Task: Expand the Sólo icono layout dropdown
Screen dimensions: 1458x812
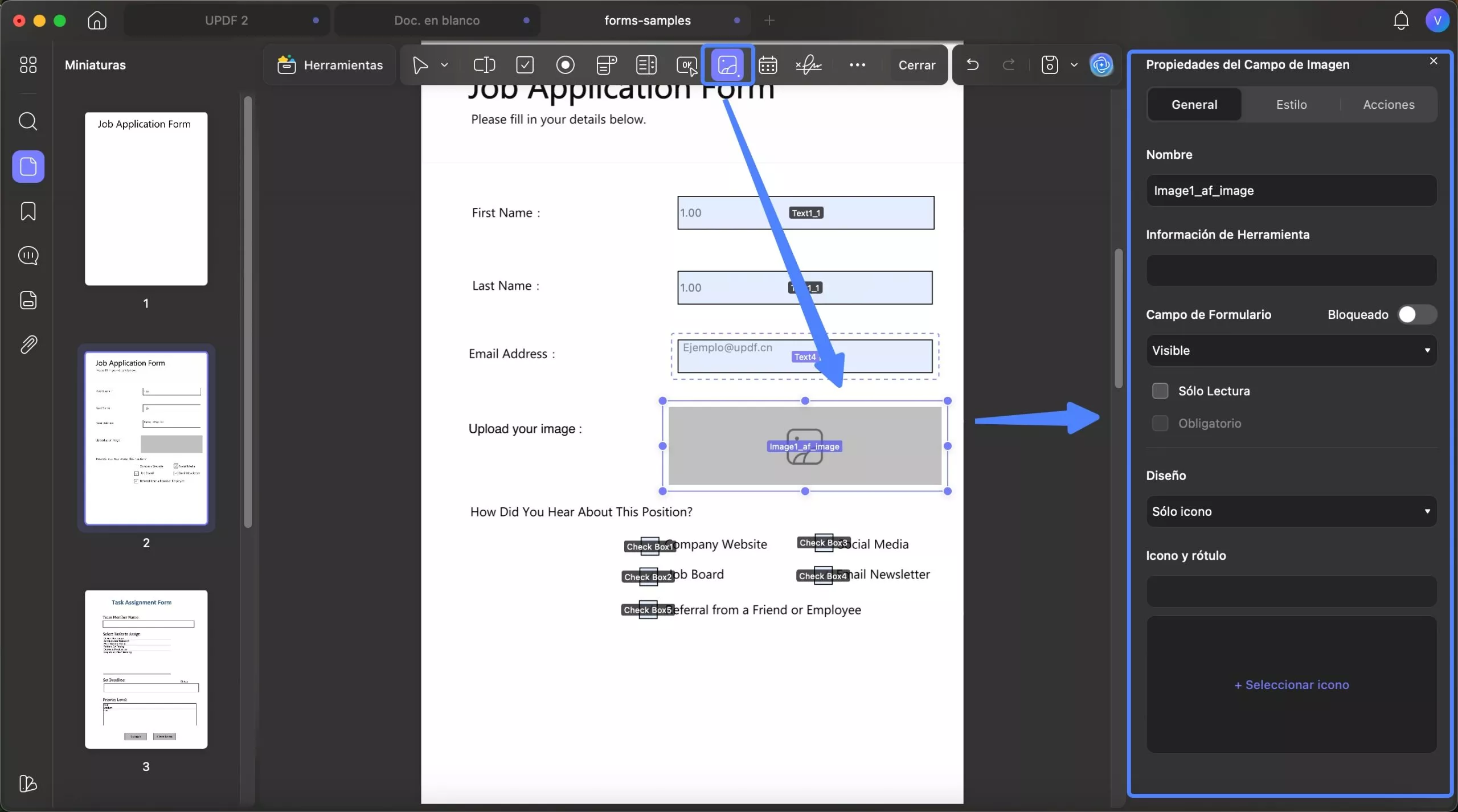Action: point(1291,511)
